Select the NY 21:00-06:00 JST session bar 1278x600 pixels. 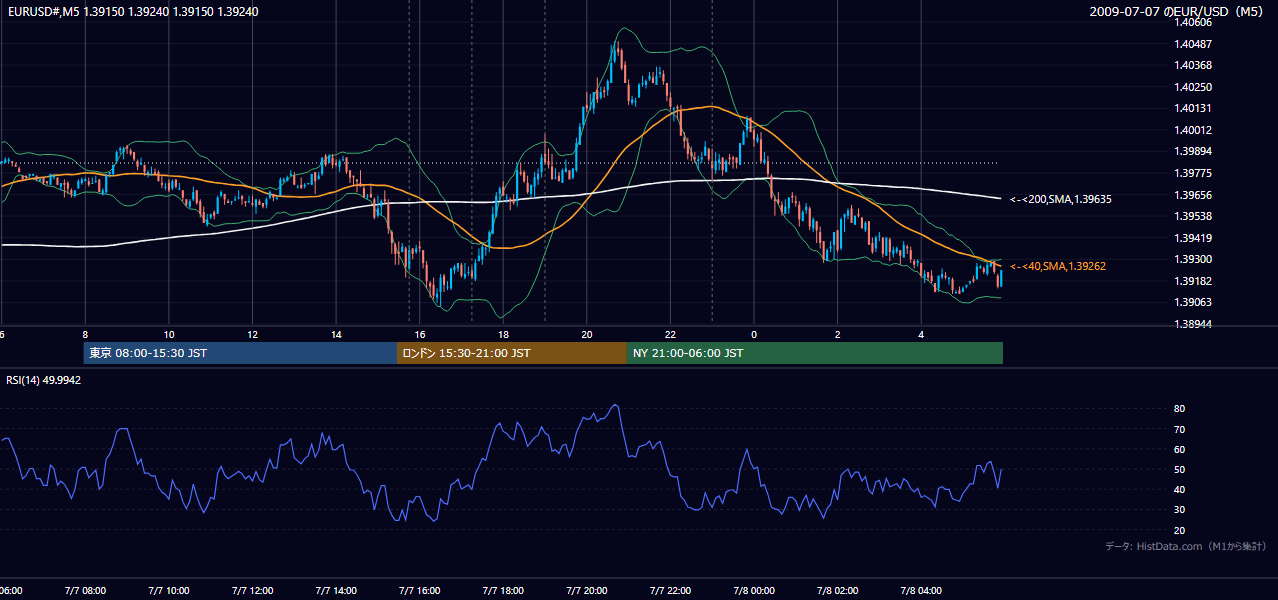[x=815, y=353]
